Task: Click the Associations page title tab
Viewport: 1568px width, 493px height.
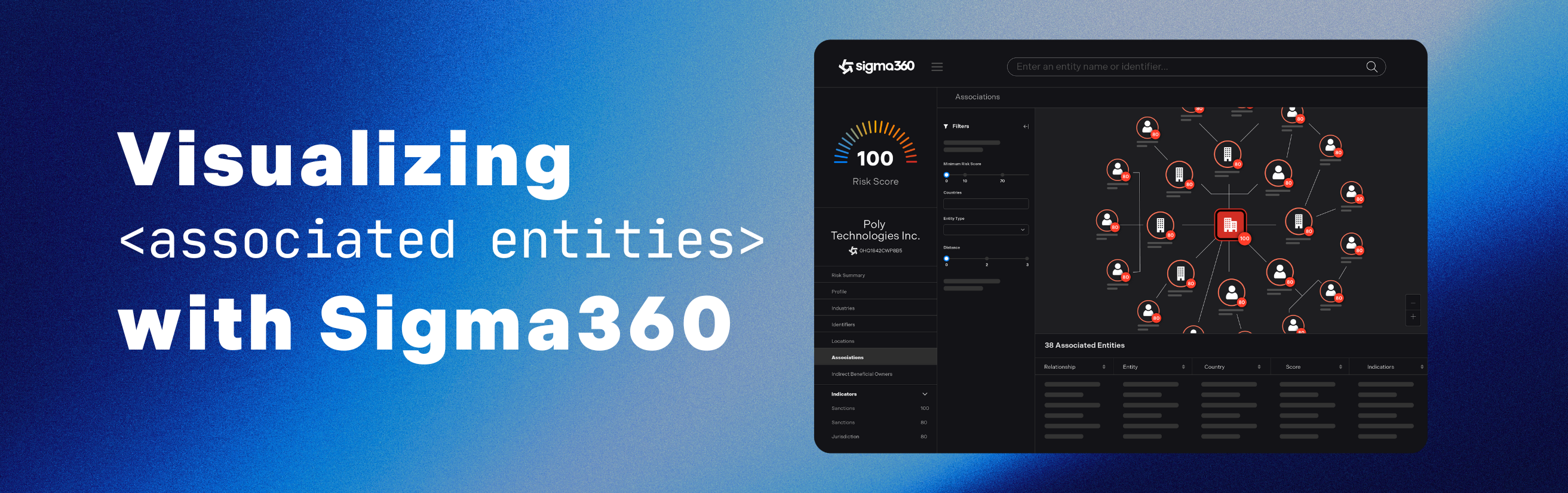Action: (x=977, y=97)
